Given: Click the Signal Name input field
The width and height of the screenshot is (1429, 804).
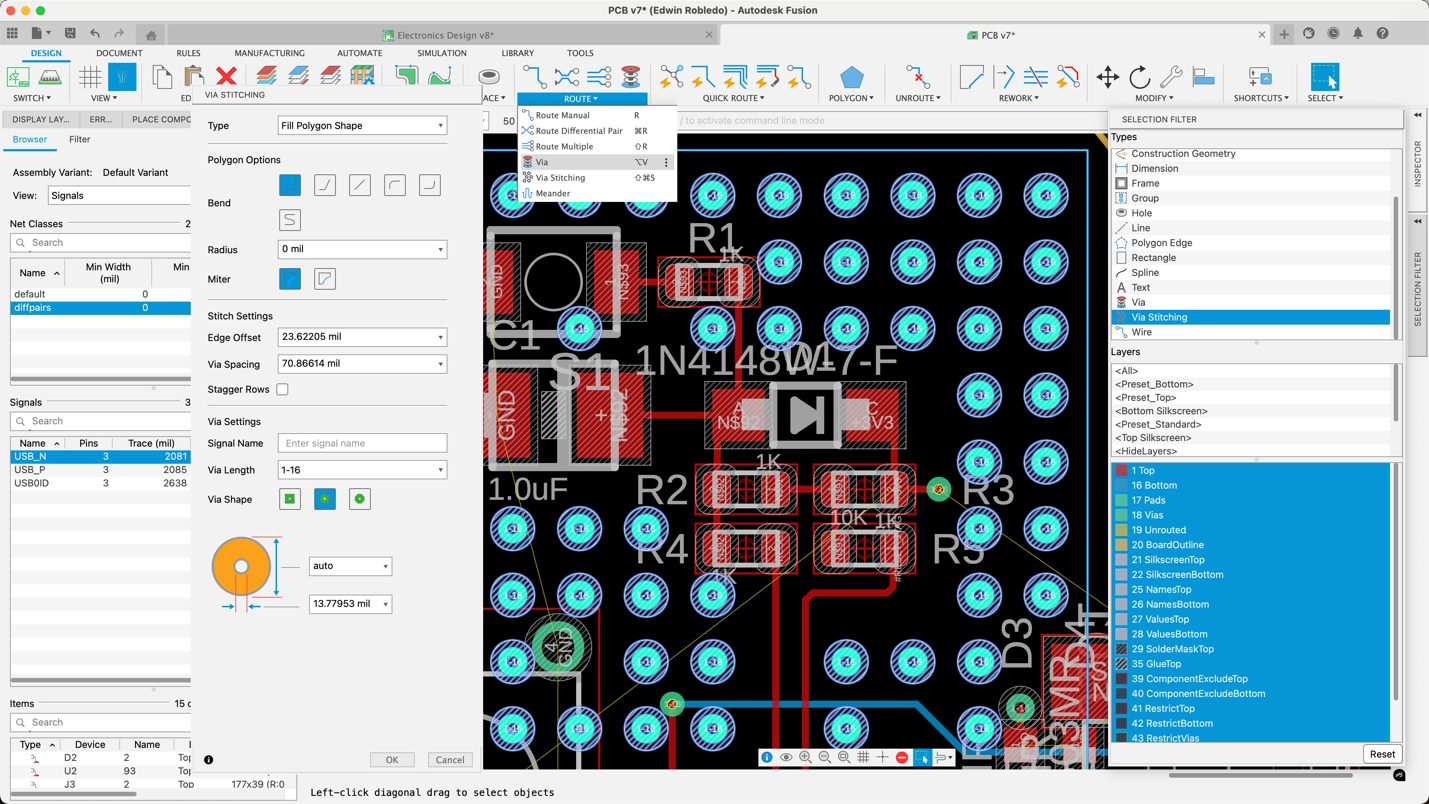Looking at the screenshot, I should pyautogui.click(x=361, y=442).
